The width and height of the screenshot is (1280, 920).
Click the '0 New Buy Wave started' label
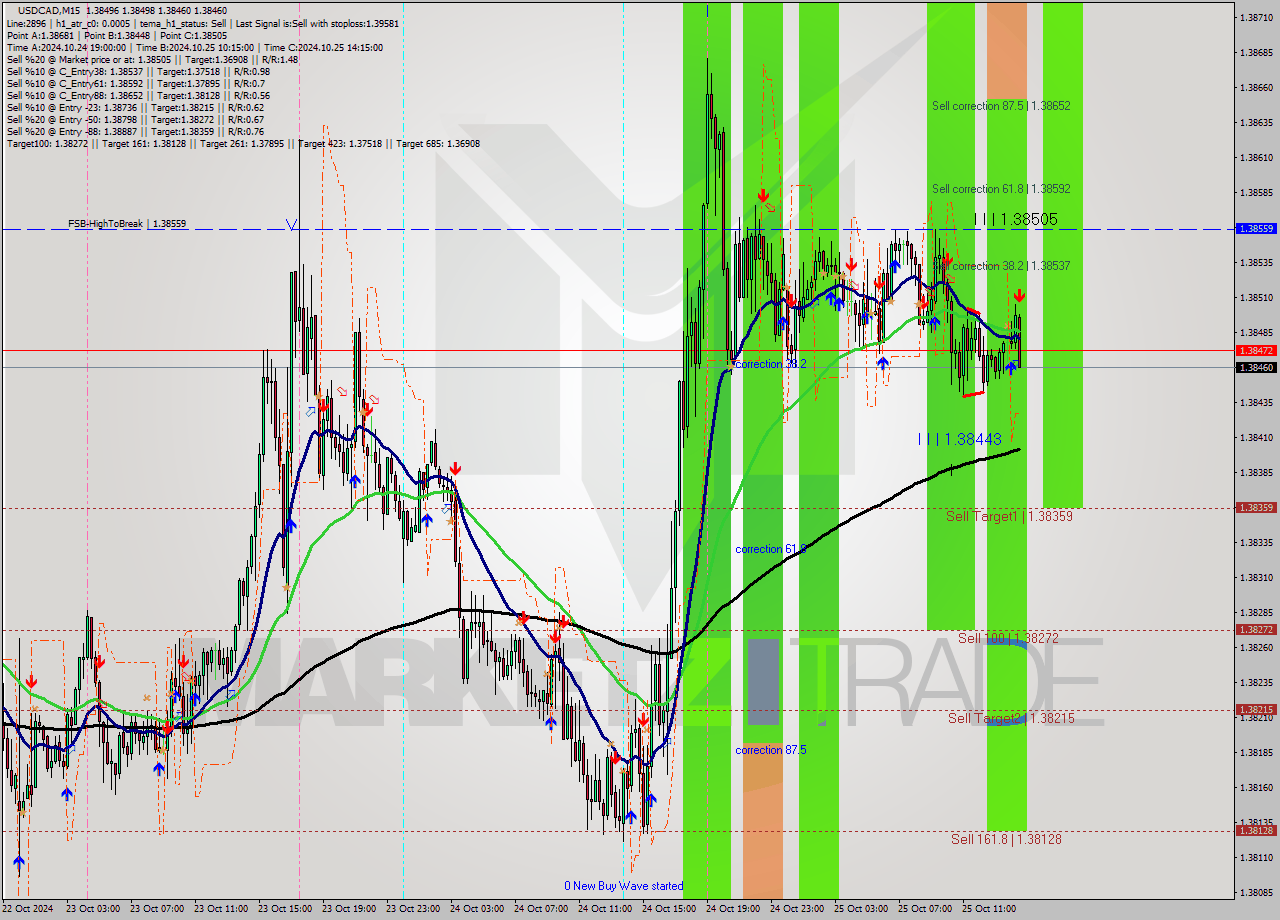[x=623, y=886]
